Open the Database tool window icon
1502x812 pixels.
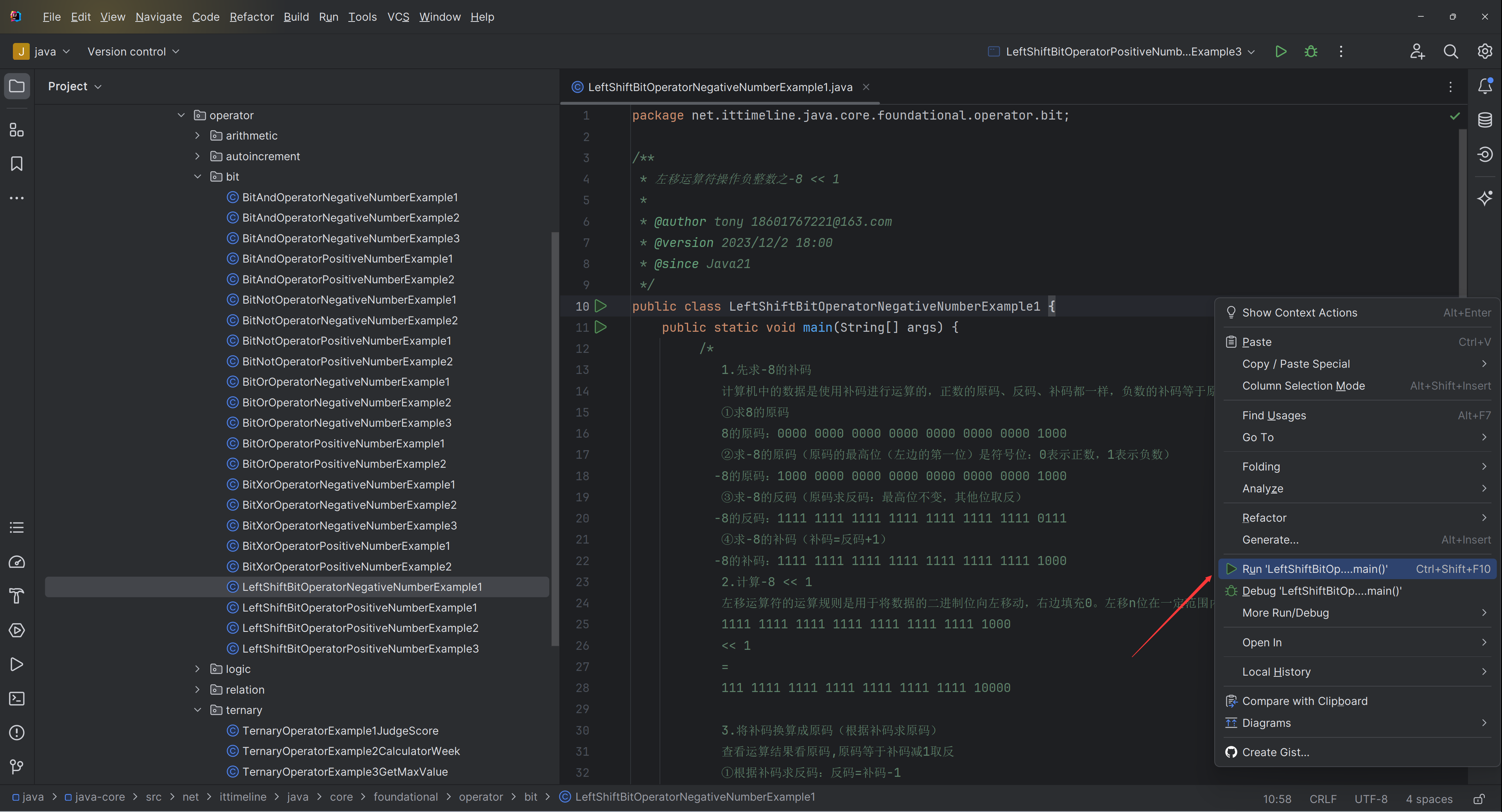point(1485,120)
